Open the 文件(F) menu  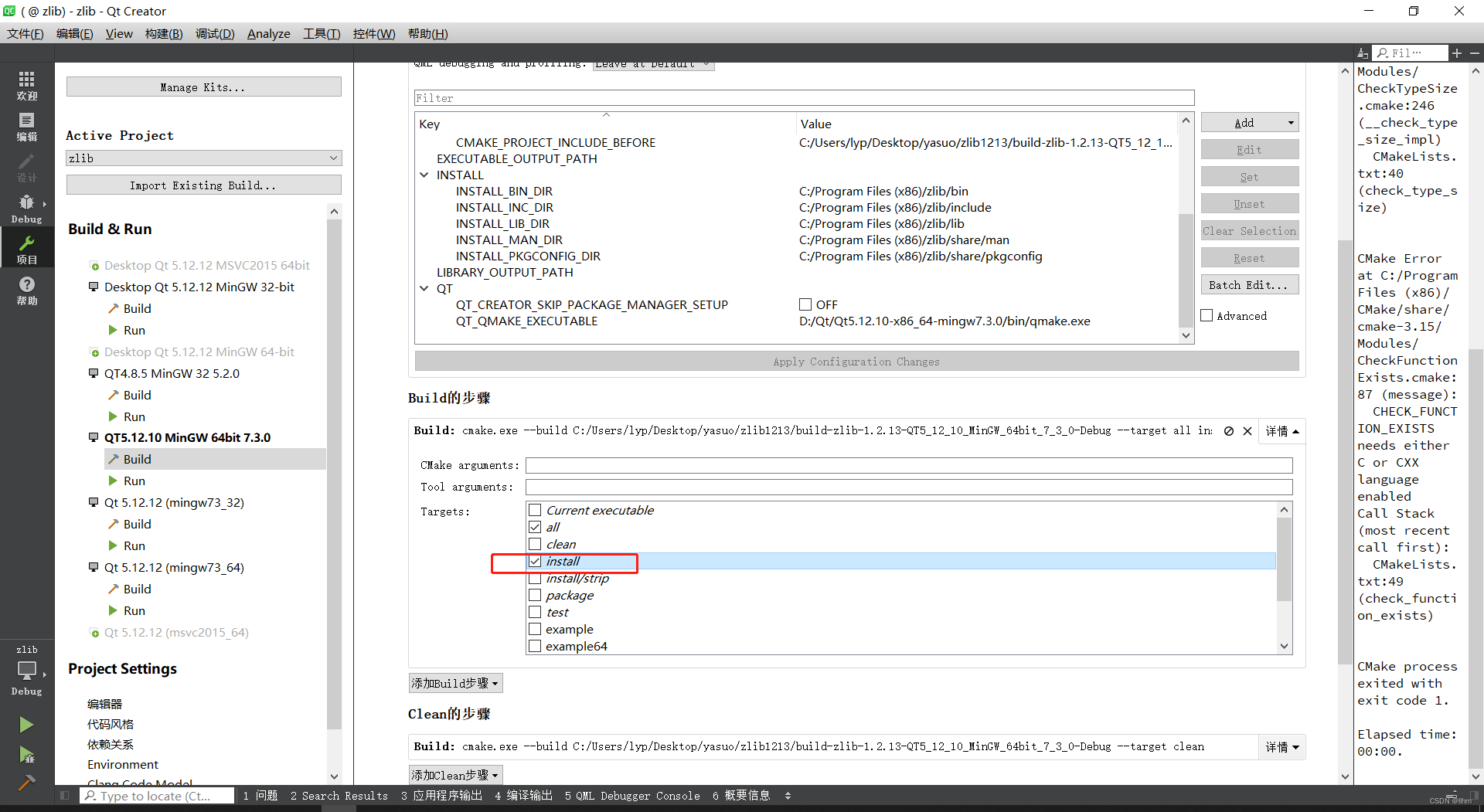pos(26,33)
